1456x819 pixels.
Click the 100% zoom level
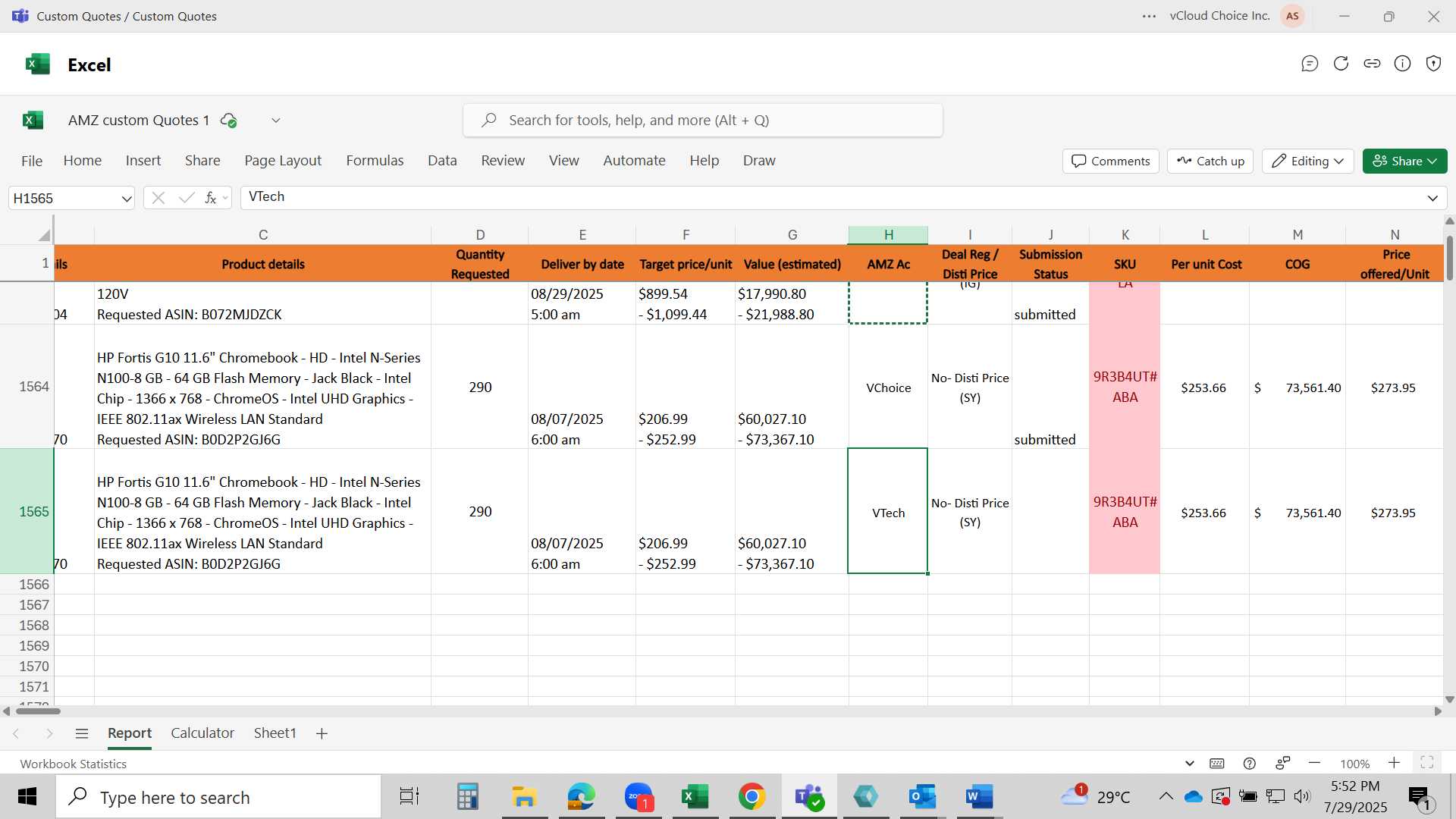1354,764
